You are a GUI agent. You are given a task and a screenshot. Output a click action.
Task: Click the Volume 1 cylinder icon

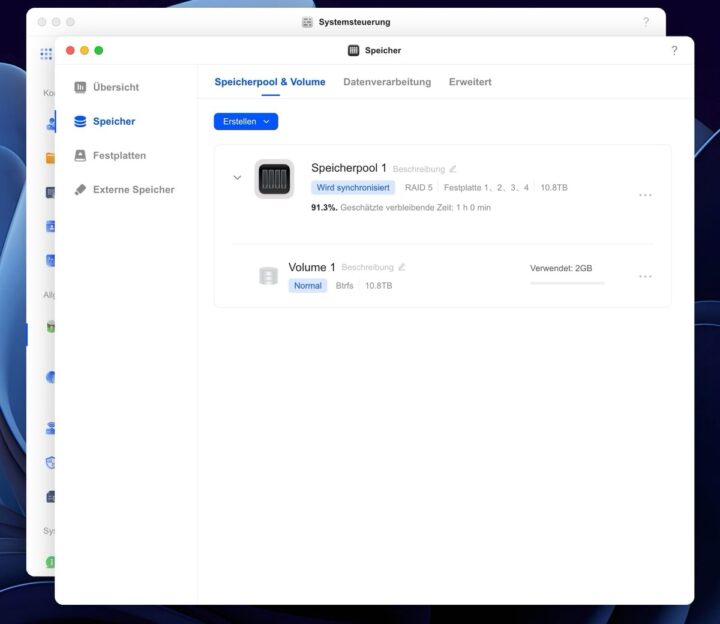tap(267, 276)
